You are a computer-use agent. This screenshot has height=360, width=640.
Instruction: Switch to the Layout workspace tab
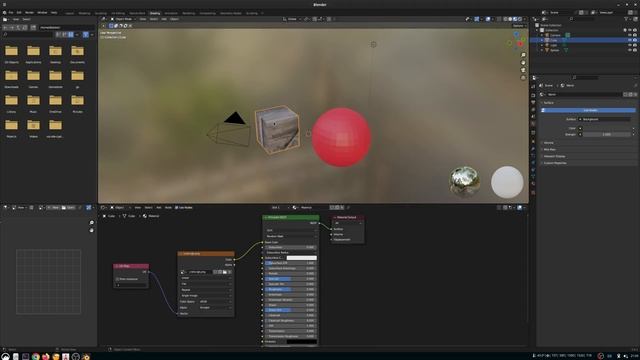(70, 13)
